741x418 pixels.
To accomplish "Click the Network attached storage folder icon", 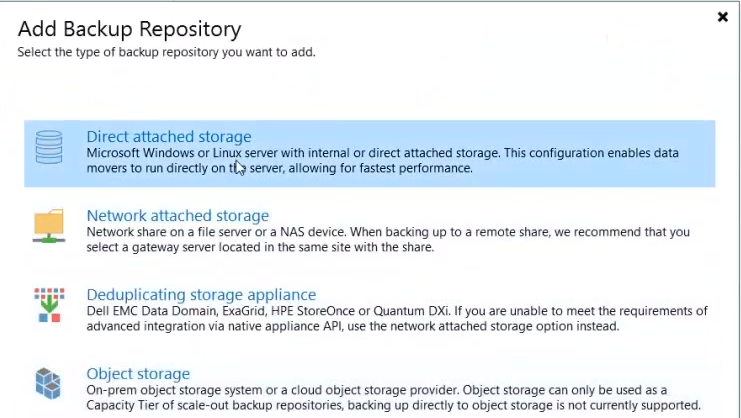I will click(x=48, y=225).
